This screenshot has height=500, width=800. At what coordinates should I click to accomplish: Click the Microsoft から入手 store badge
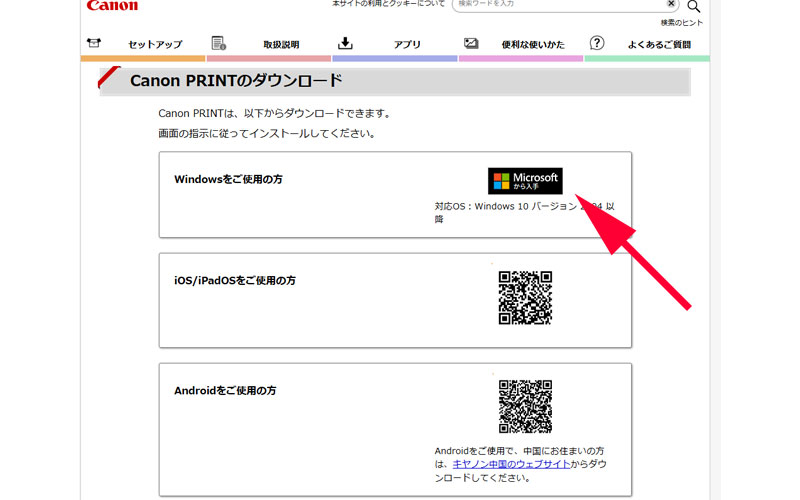coord(525,180)
